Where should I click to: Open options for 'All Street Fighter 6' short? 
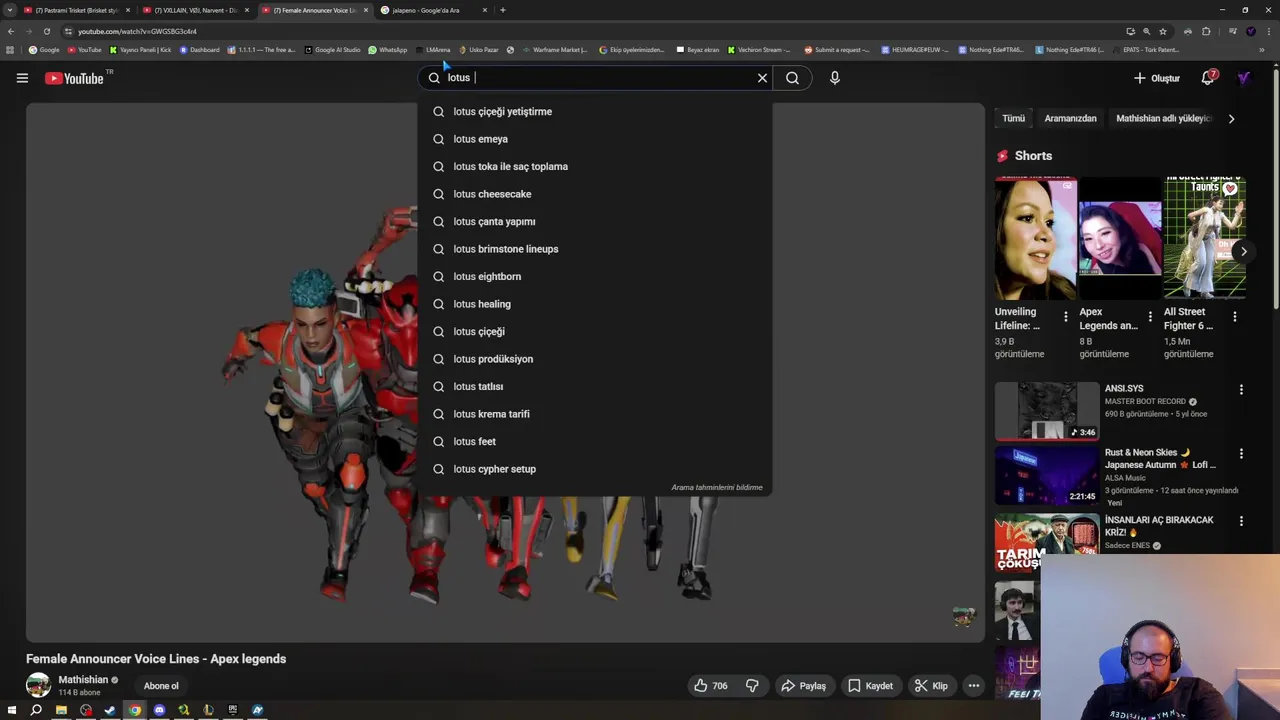coord(1234,317)
